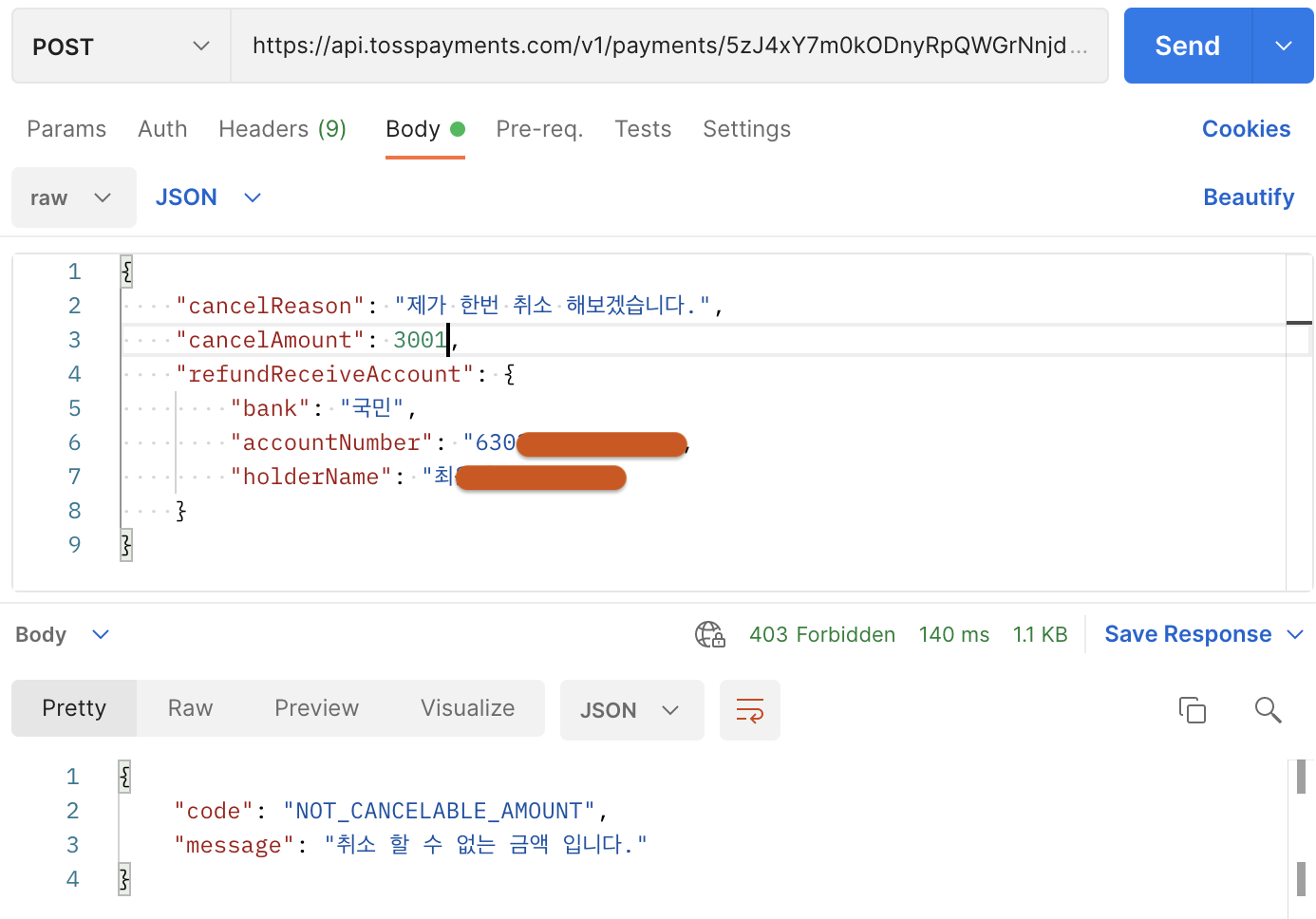Send the request with Send button
This screenshot has height=919, width=1316.
click(1188, 46)
